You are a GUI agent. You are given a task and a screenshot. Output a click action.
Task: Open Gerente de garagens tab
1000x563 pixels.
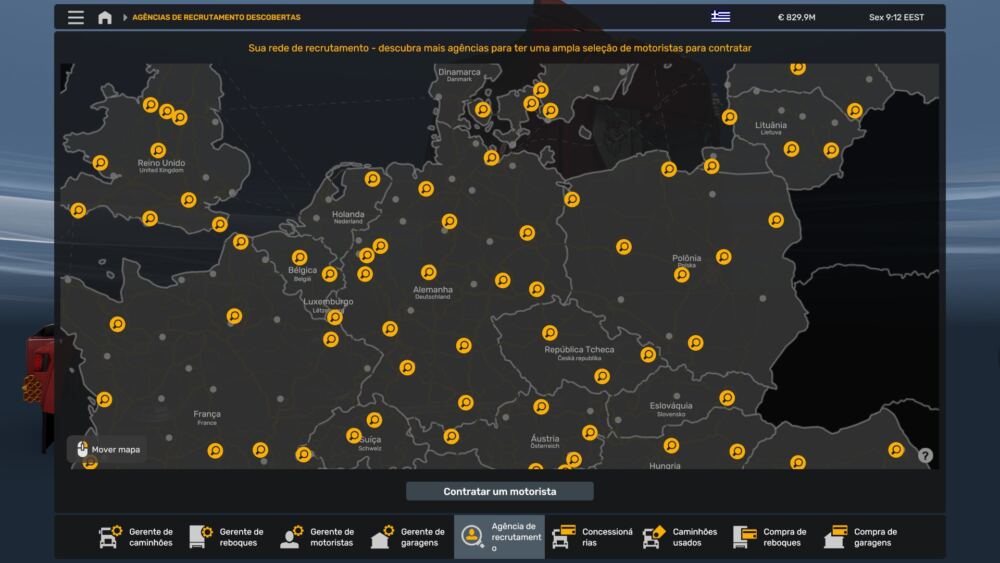pyautogui.click(x=408, y=537)
